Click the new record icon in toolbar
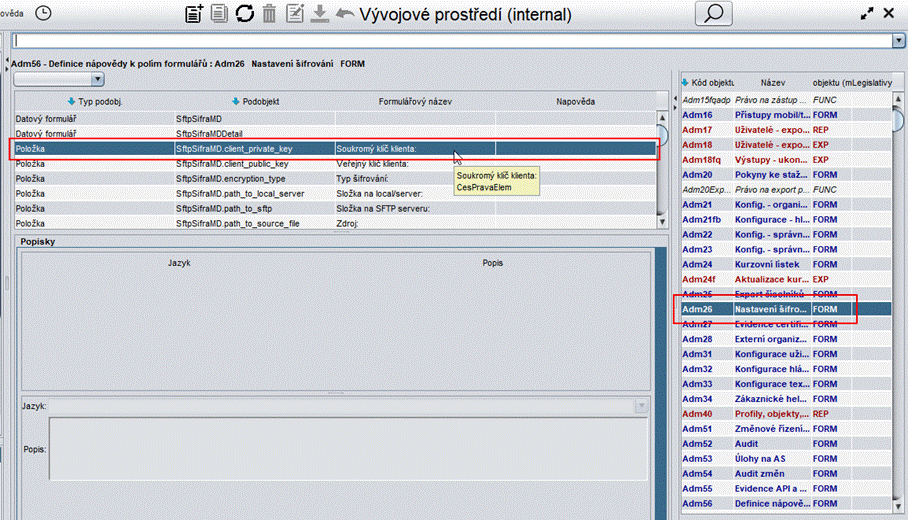The width and height of the screenshot is (908, 520). click(x=194, y=14)
